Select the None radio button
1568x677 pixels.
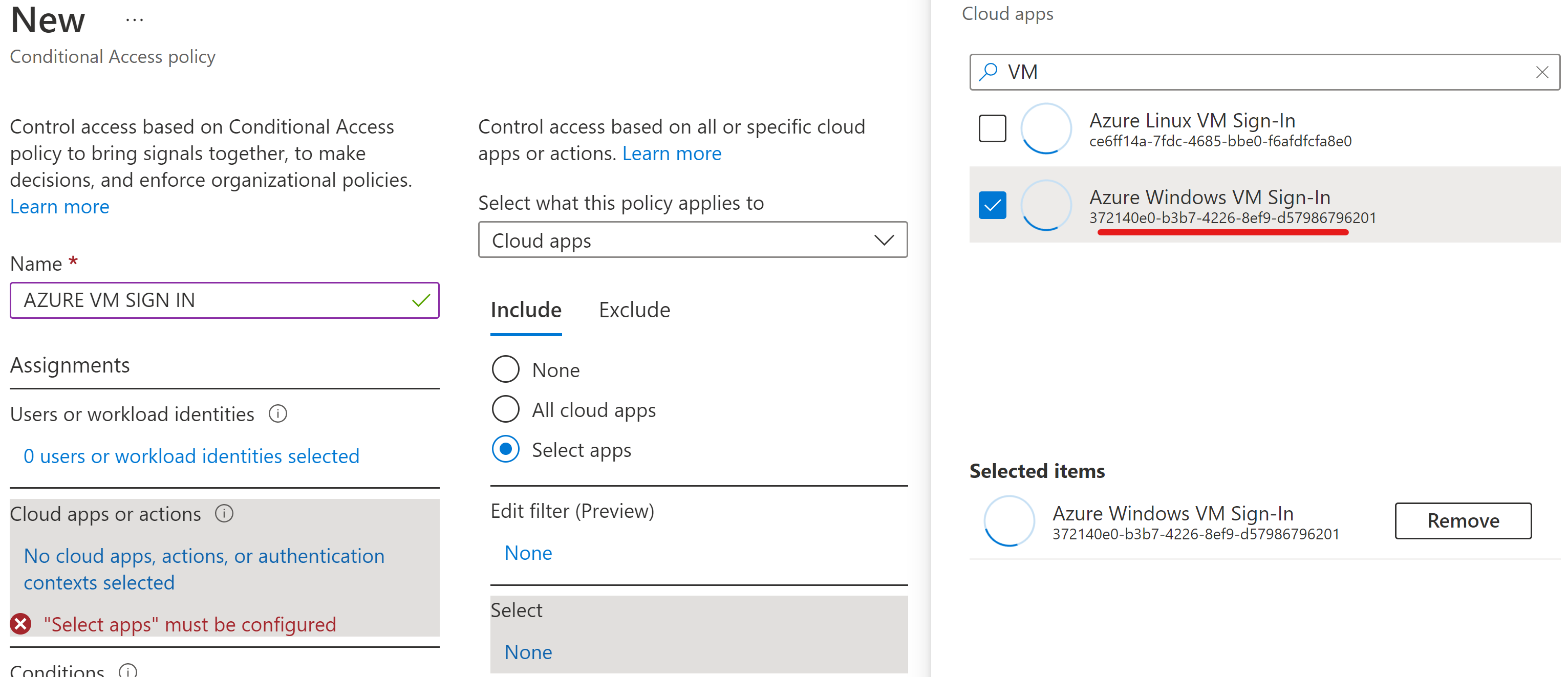505,369
